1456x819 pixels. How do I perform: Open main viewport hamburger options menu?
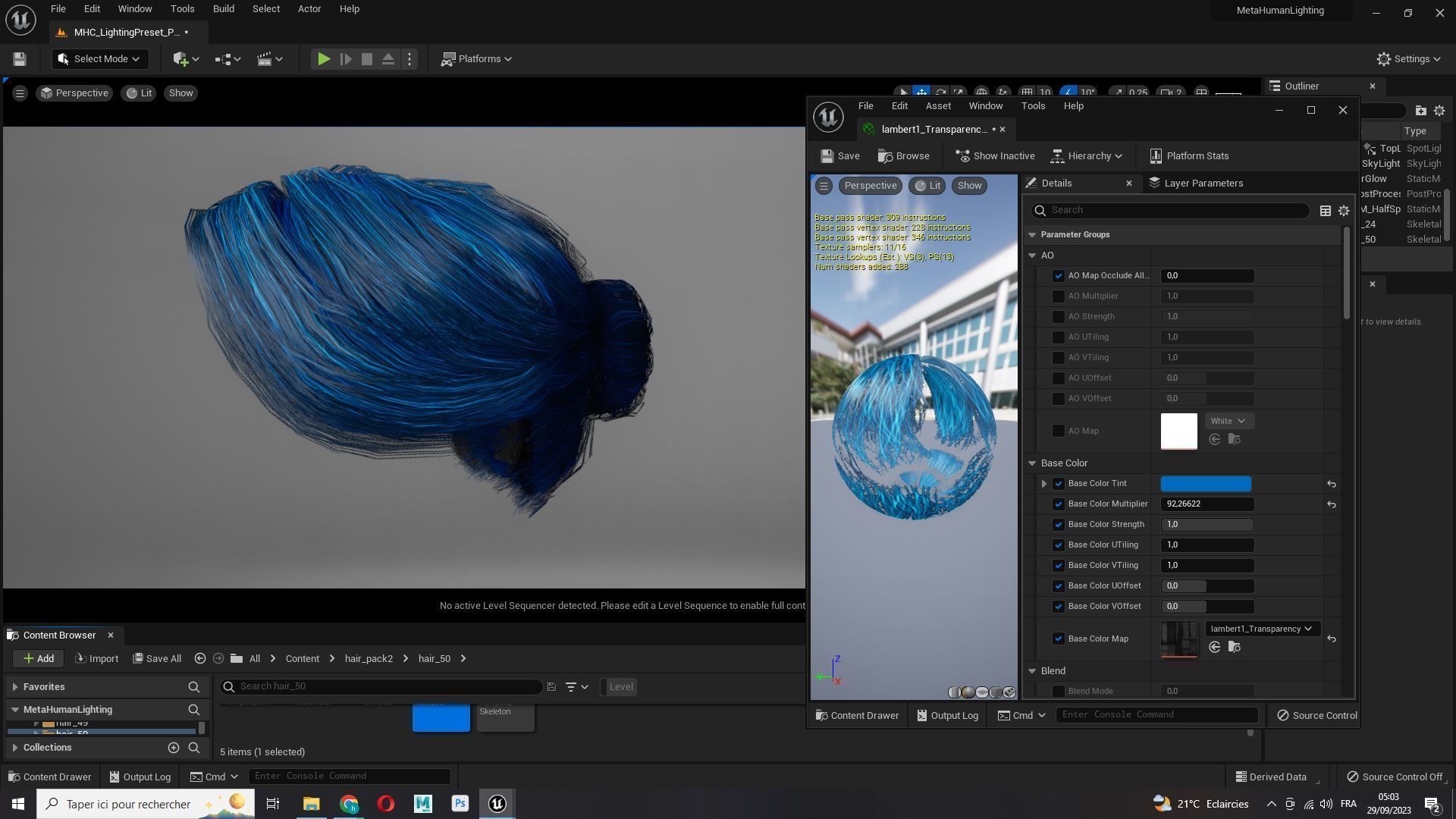tap(20, 93)
